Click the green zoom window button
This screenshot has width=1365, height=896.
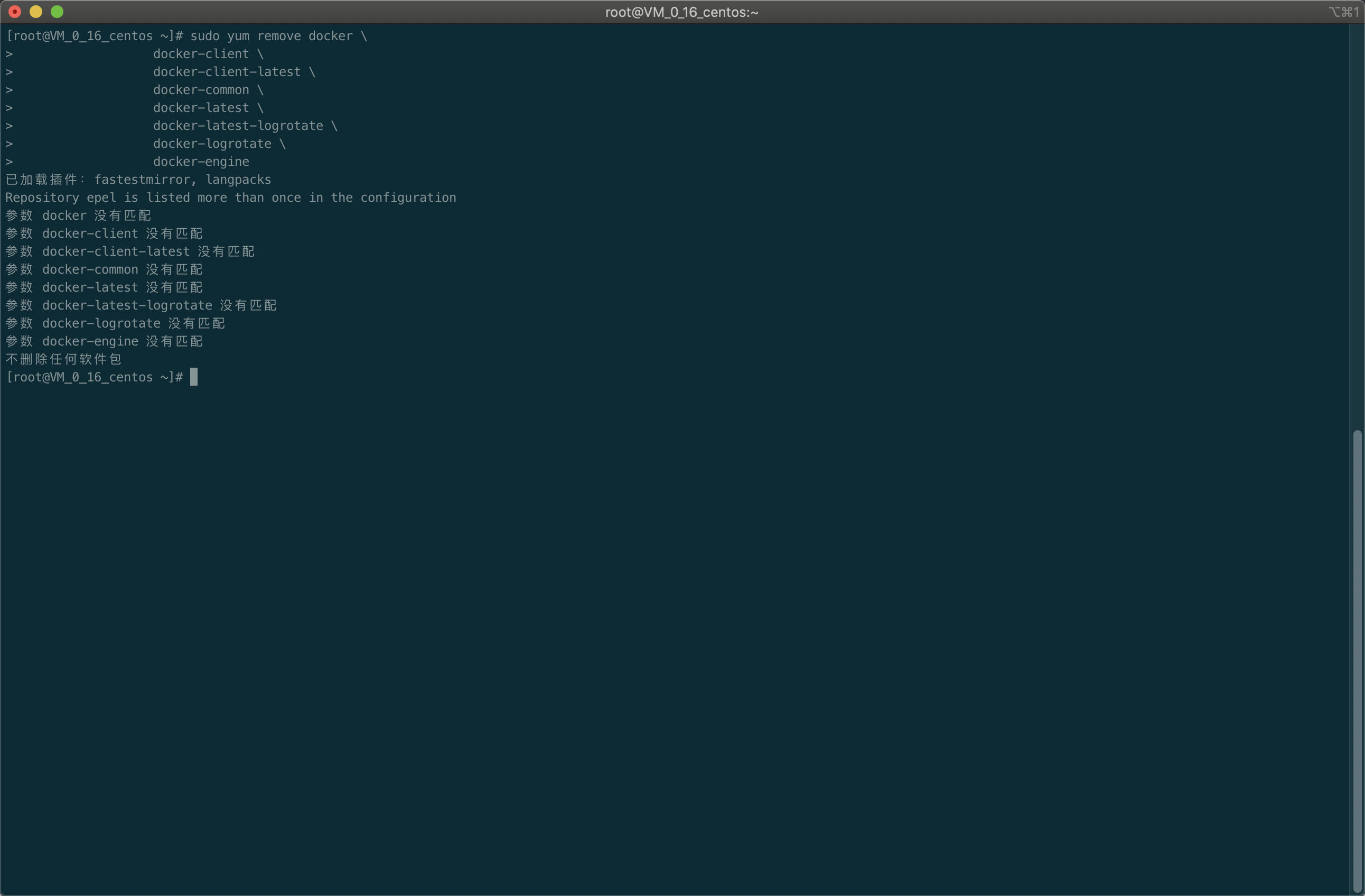(57, 12)
